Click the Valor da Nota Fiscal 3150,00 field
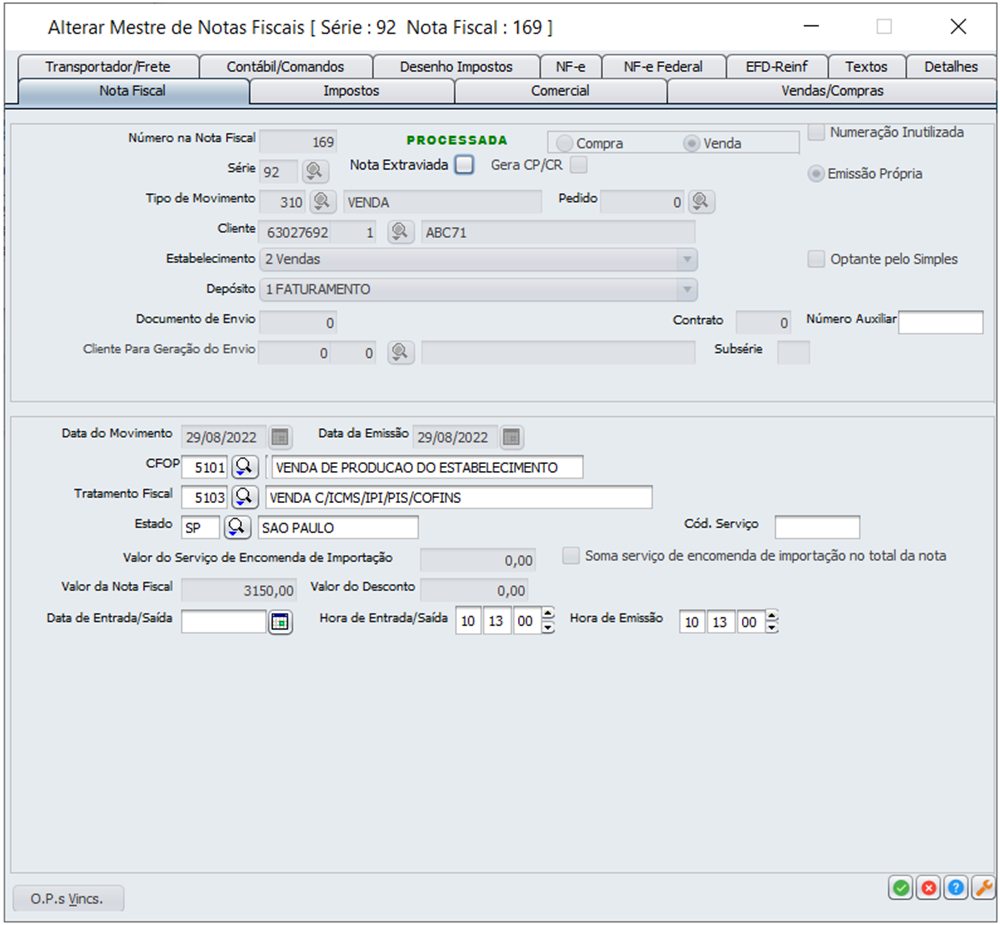 (x=239, y=591)
